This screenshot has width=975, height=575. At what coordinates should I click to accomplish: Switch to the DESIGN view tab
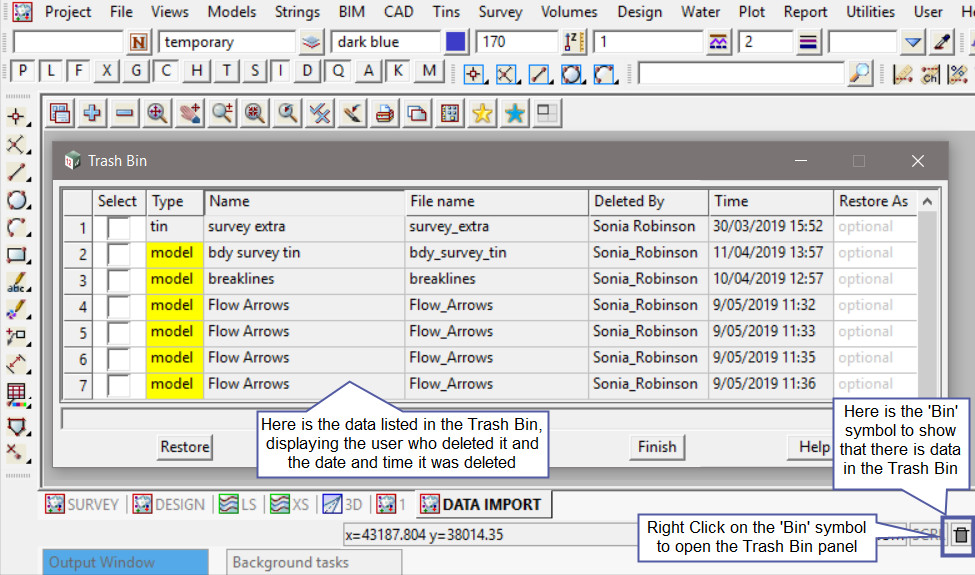[x=169, y=505]
